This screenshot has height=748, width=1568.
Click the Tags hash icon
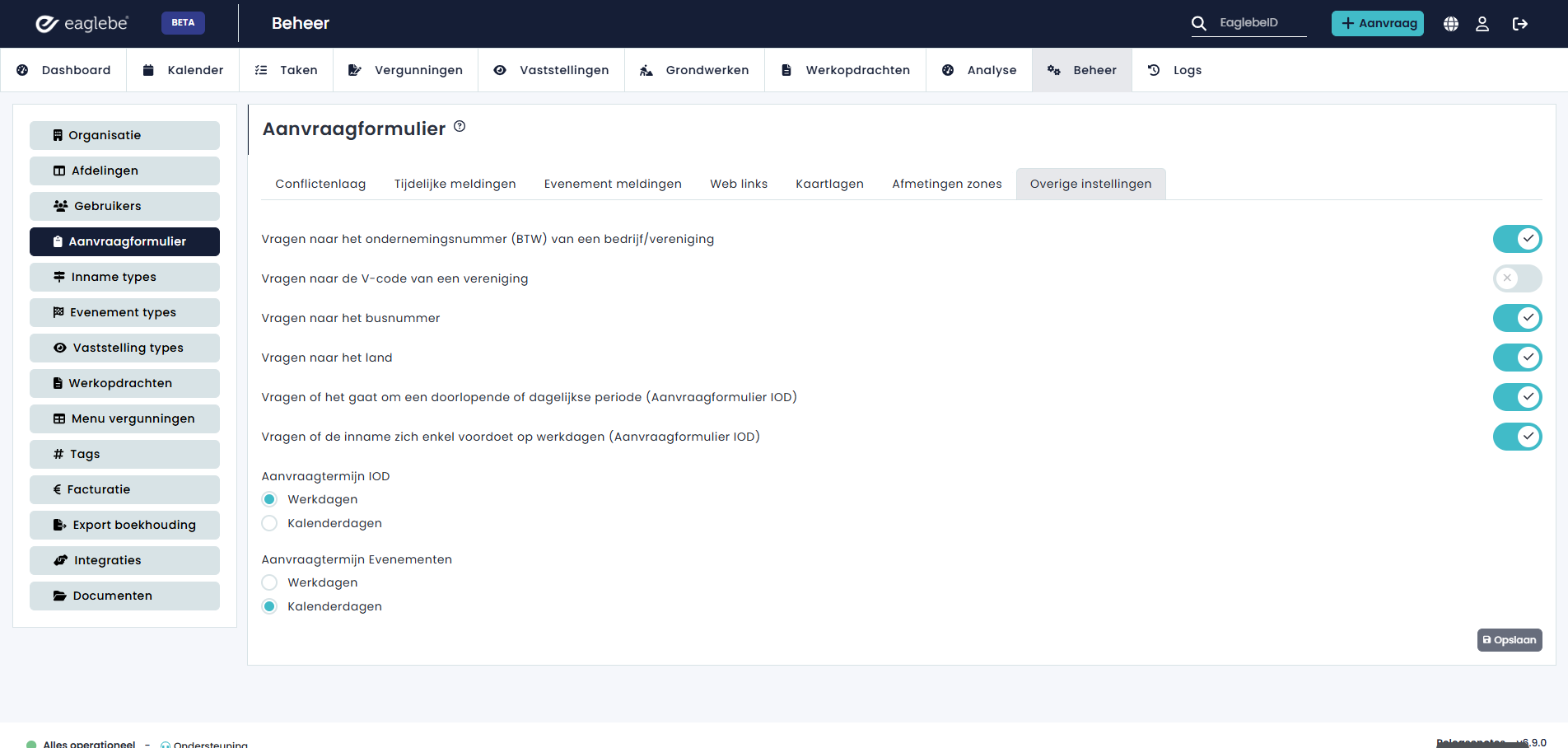click(58, 454)
